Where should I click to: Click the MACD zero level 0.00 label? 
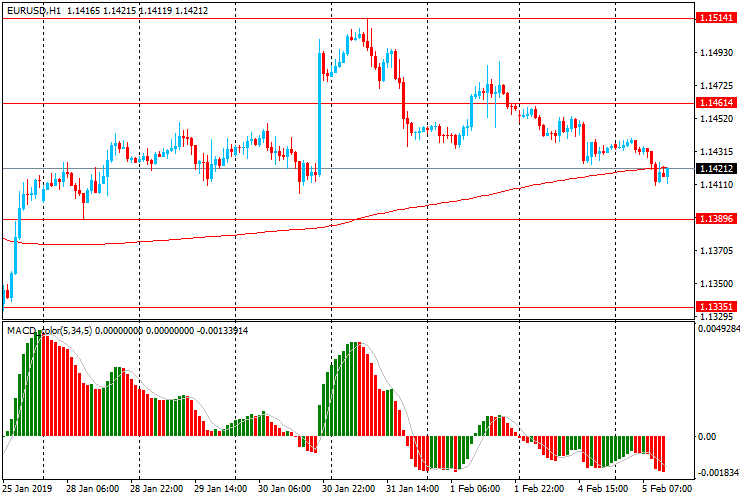click(x=707, y=437)
